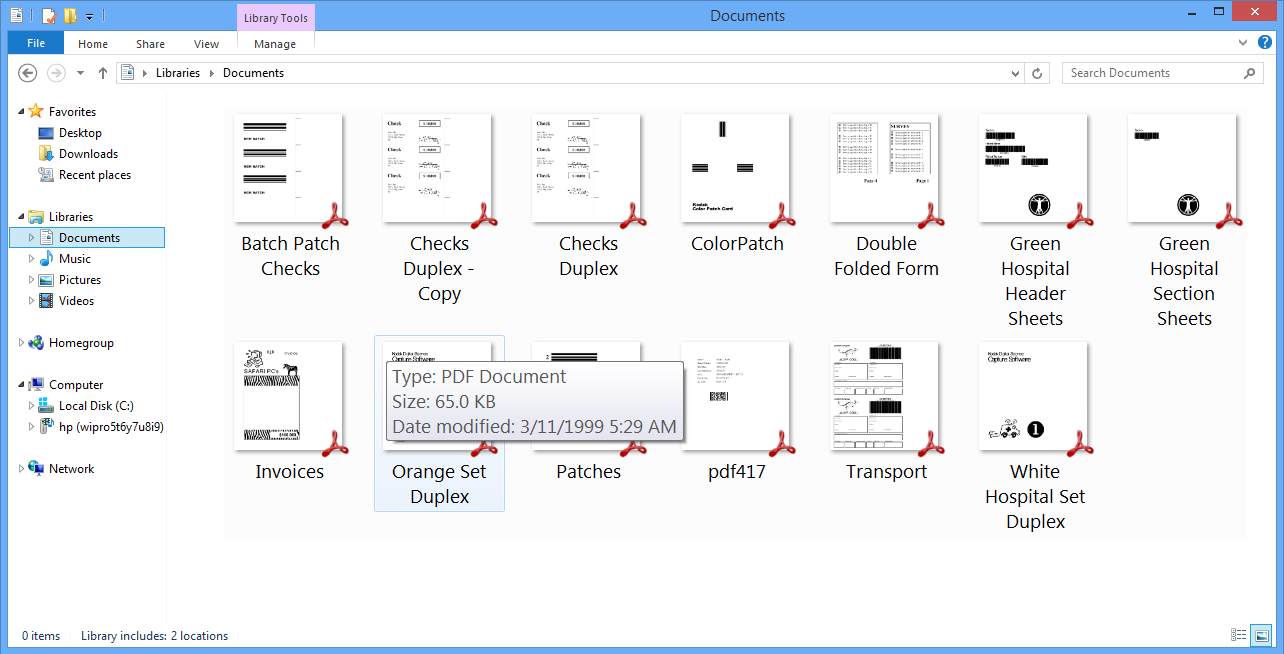Click the New Folder quick access icon
Viewport: 1284px width, 654px height.
tap(70, 15)
